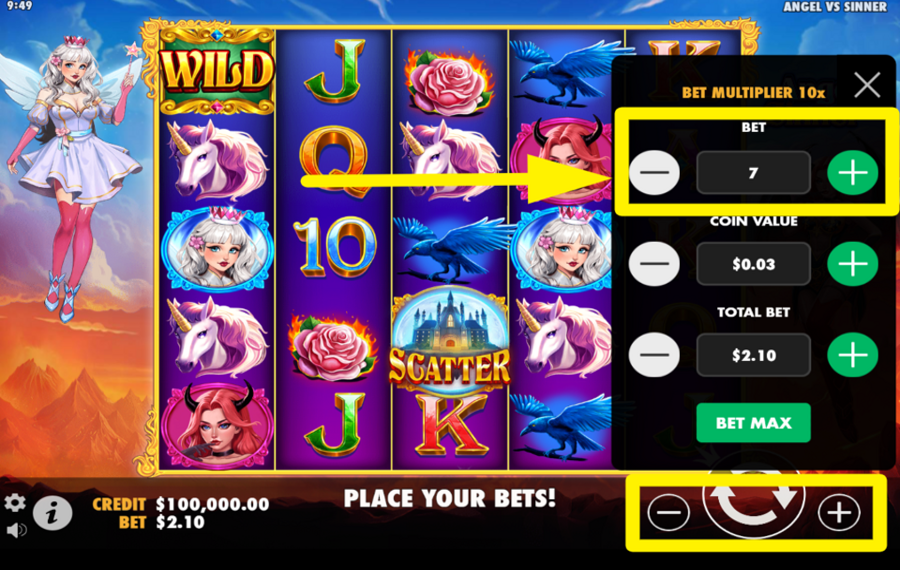900x570 pixels.
Task: Click the BET MAX button
Action: tap(753, 423)
